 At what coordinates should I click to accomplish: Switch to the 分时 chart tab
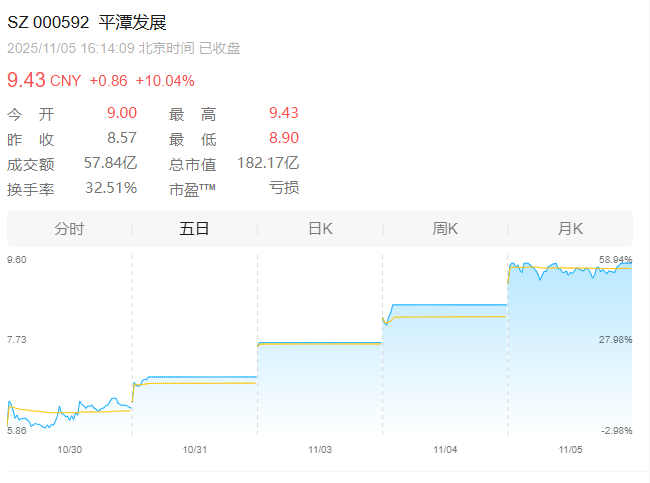[x=69, y=229]
